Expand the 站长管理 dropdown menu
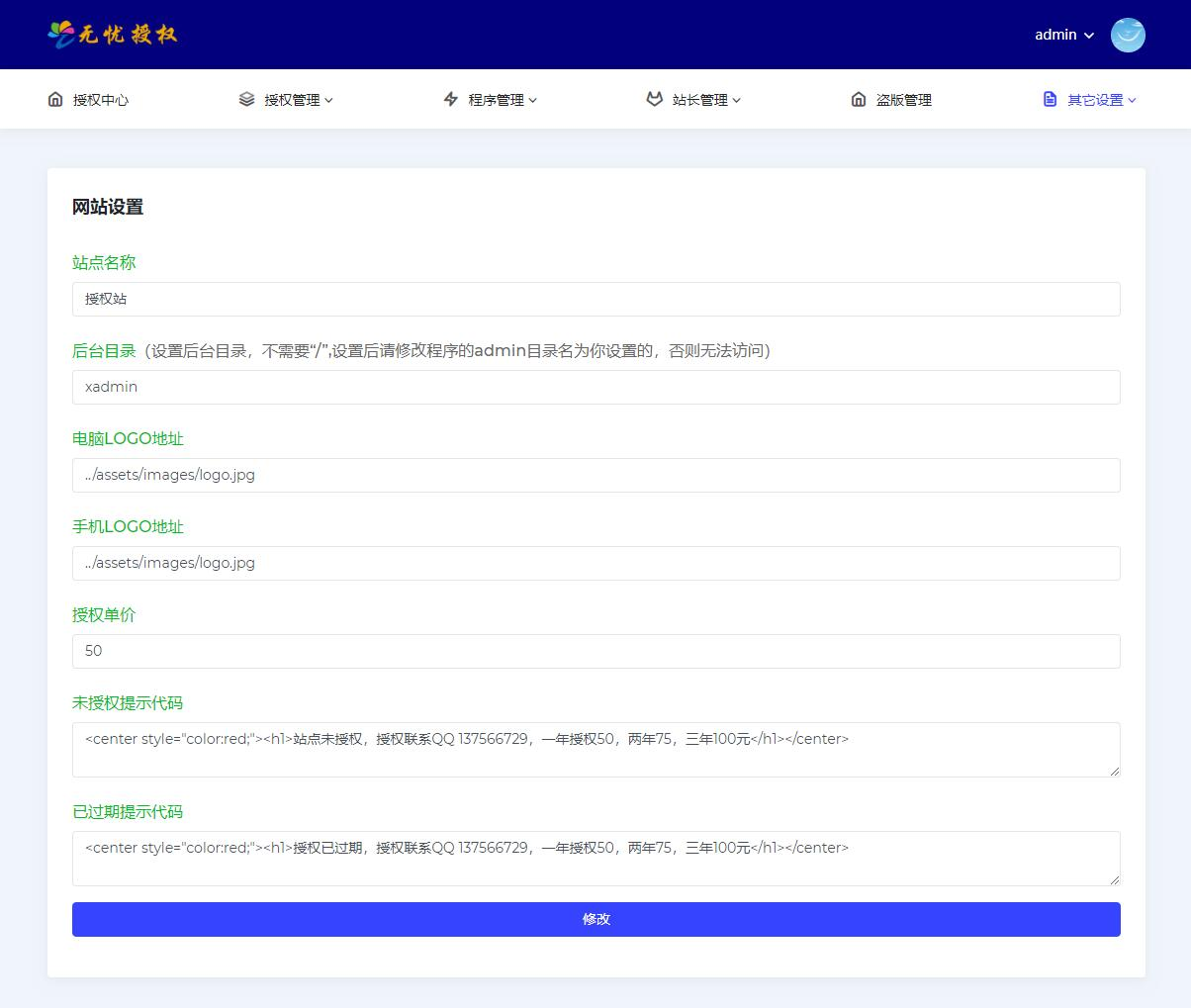The height and width of the screenshot is (1008, 1191). click(x=699, y=99)
